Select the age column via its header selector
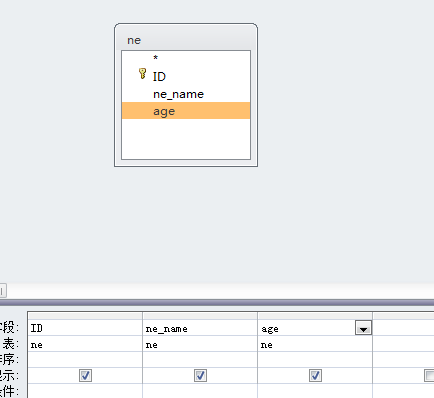Image resolution: width=434 pixels, height=398 pixels. click(315, 316)
